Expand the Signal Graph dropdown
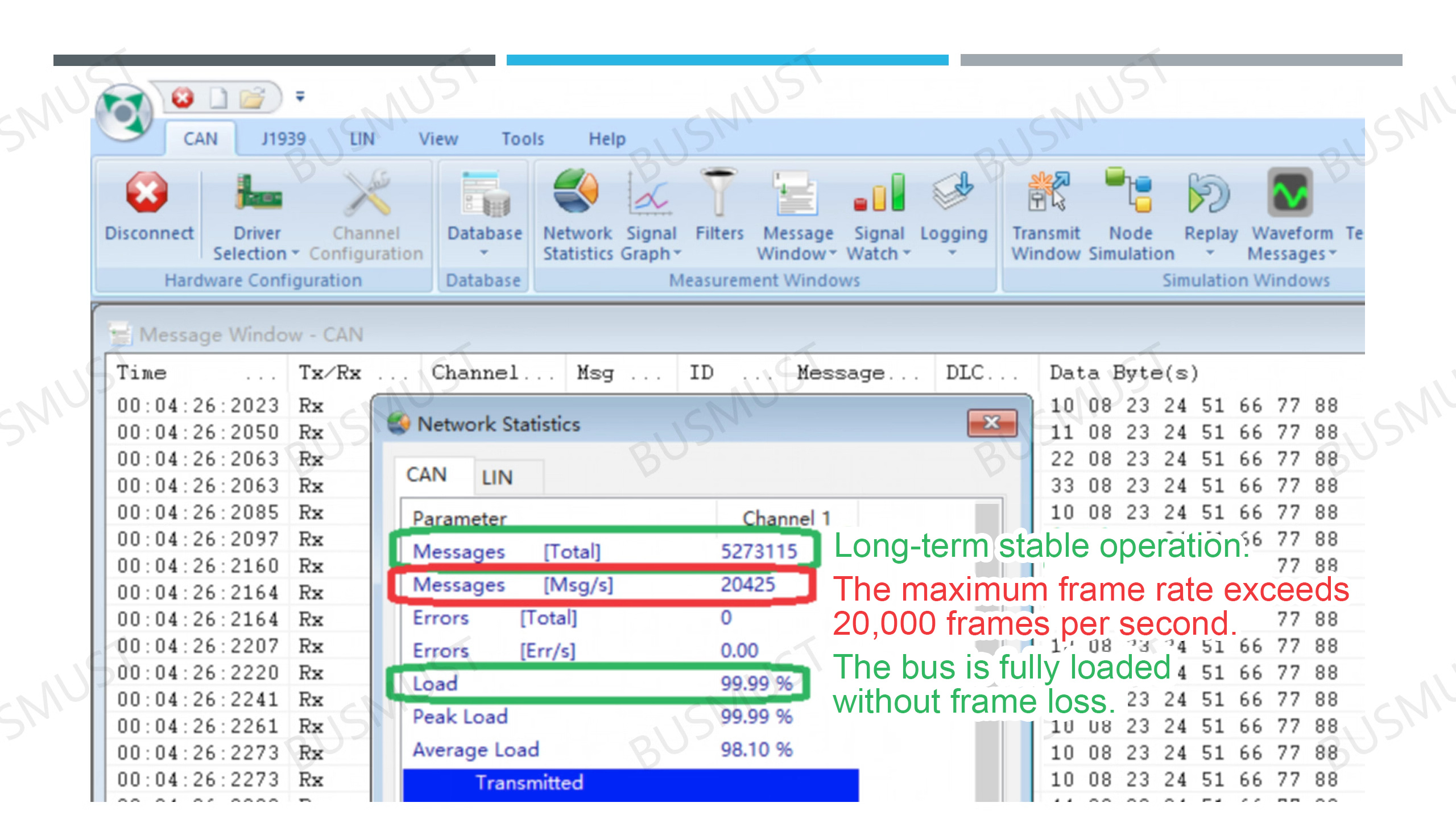 click(677, 253)
